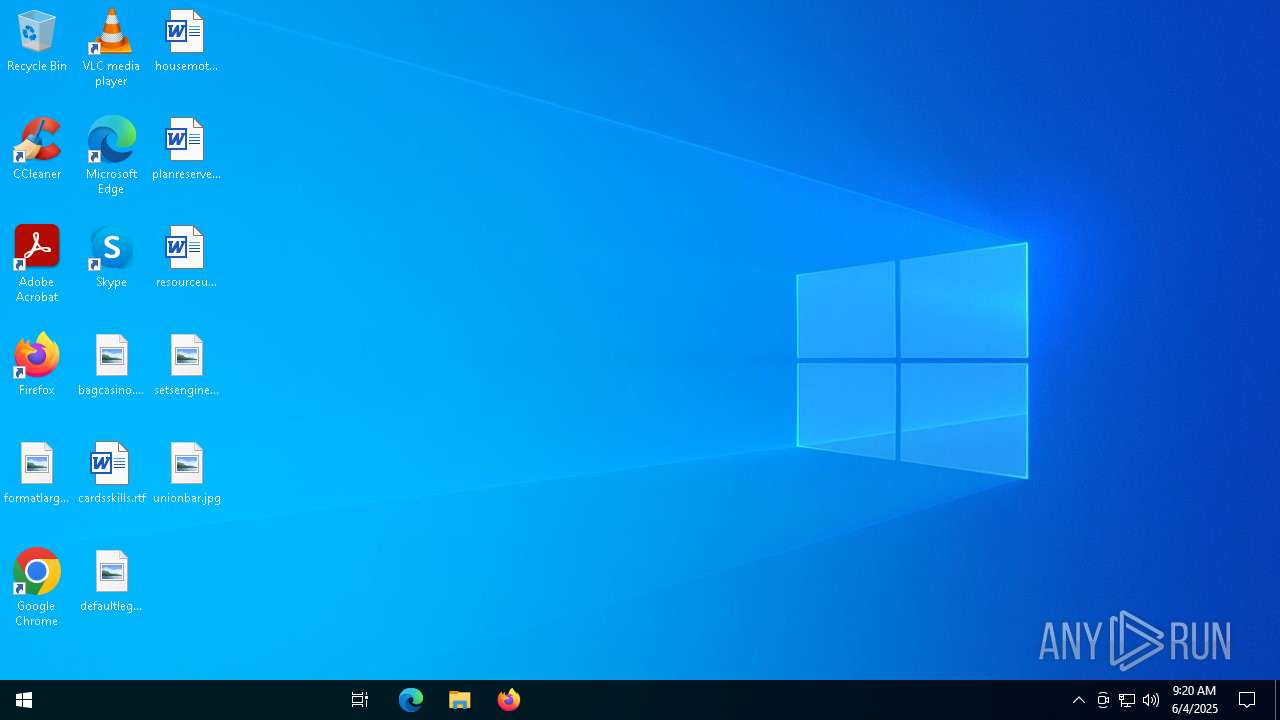Select the unionbar.jpg image file
Image resolution: width=1280 pixels, height=720 pixels.
(x=186, y=474)
